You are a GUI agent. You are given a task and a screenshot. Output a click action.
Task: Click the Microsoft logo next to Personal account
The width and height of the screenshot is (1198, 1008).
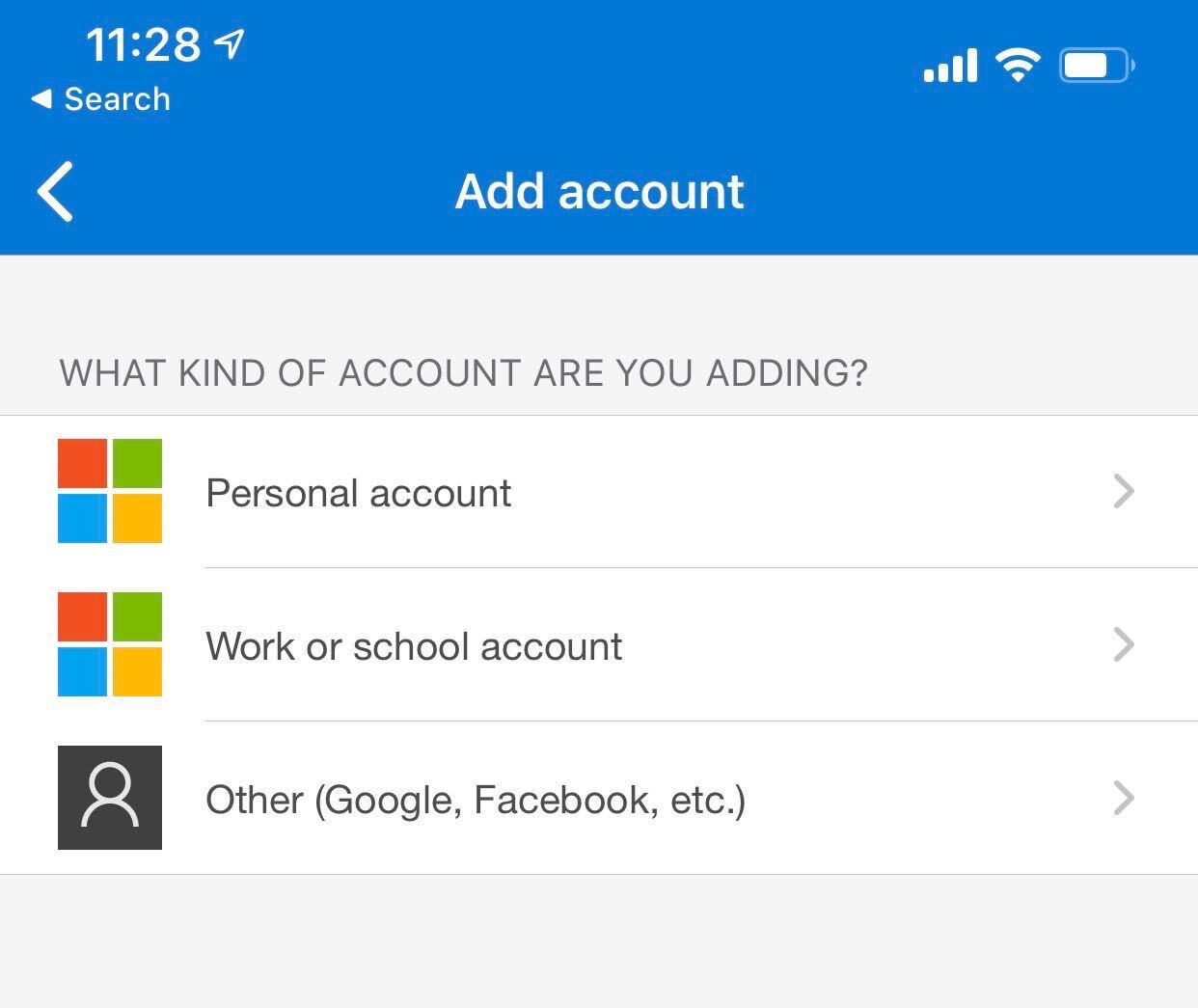click(x=110, y=491)
